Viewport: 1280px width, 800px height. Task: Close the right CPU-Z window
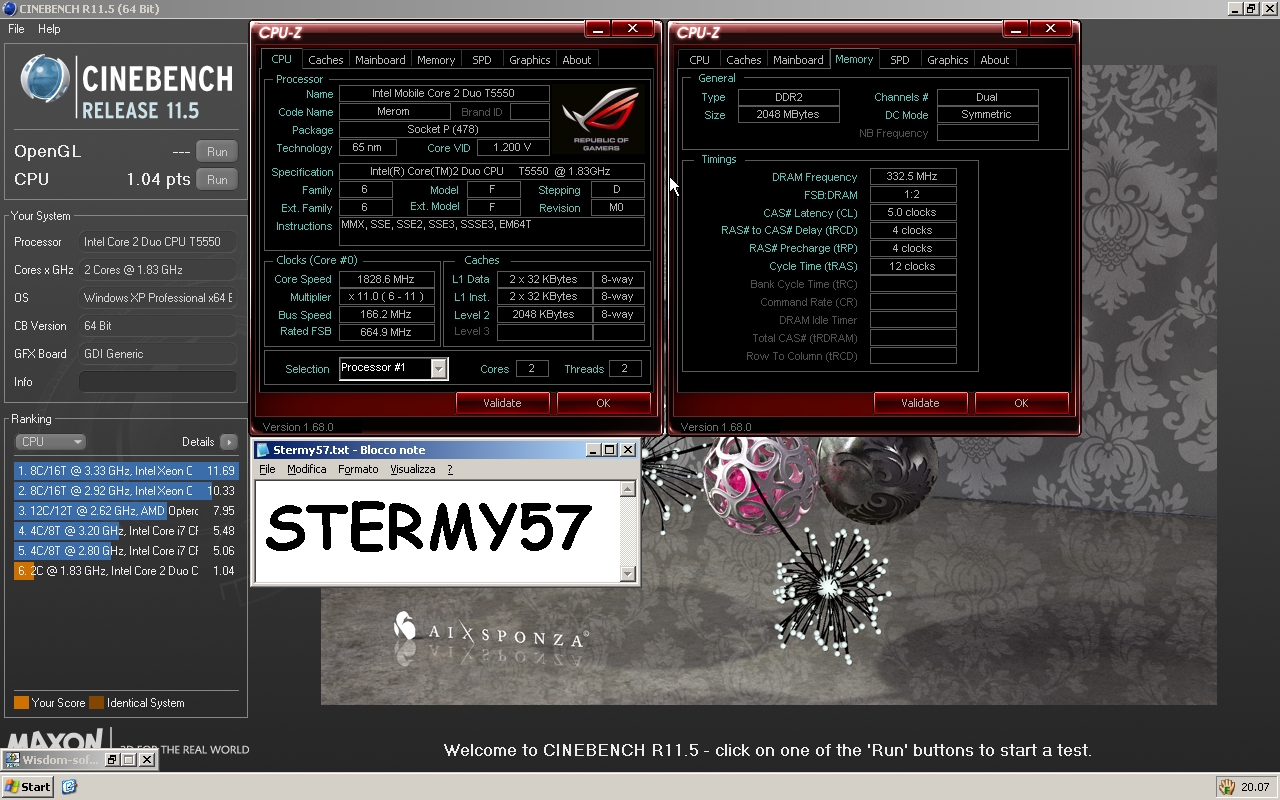tap(1050, 29)
